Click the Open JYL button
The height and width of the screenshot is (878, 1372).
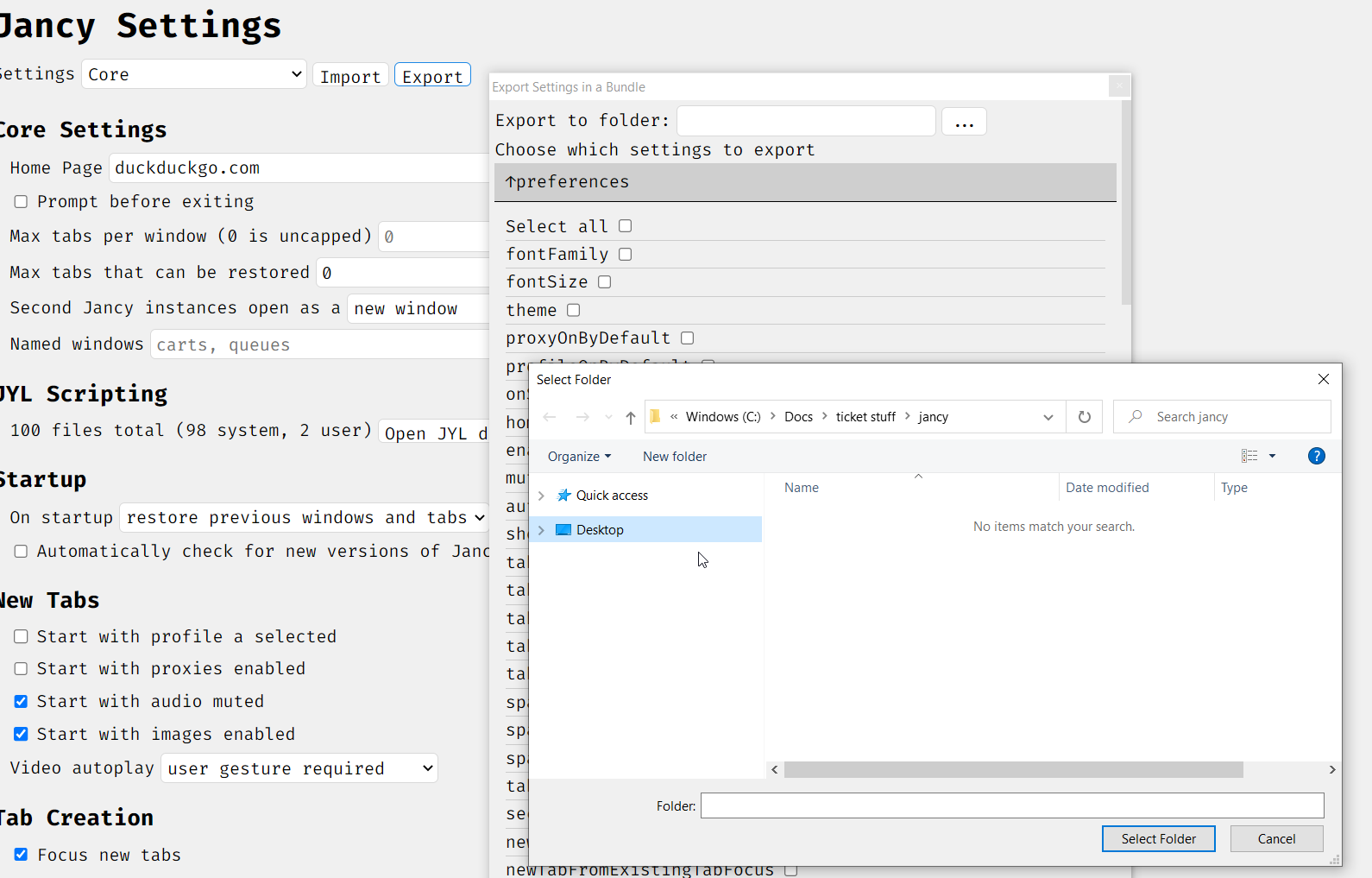(434, 433)
